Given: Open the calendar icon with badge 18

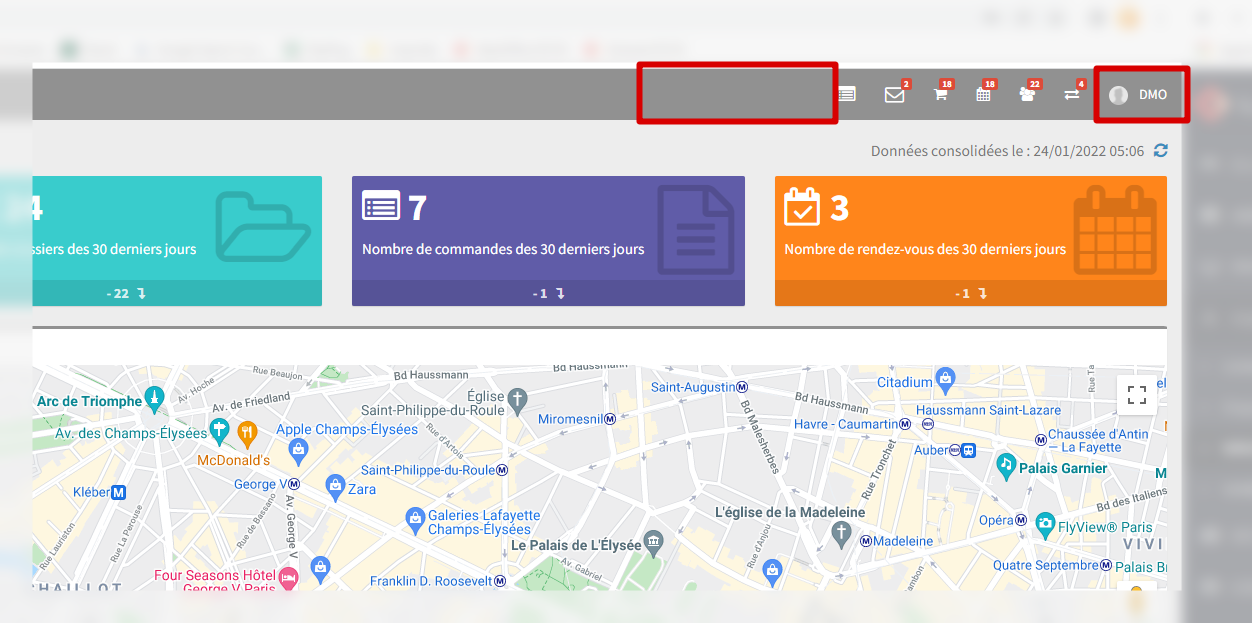Looking at the screenshot, I should pos(983,95).
